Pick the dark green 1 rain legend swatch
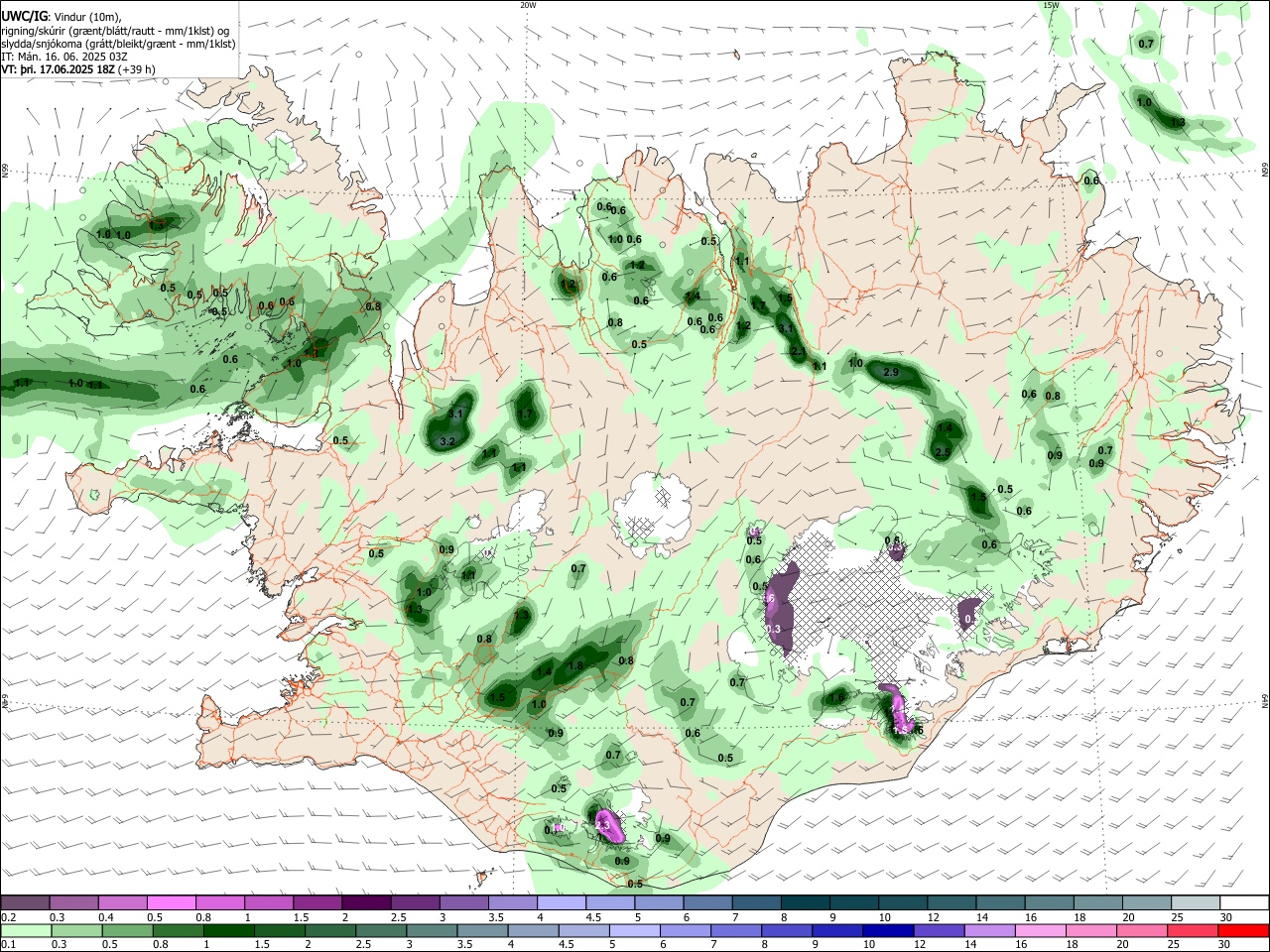The image size is (1270, 952). pyautogui.click(x=227, y=930)
